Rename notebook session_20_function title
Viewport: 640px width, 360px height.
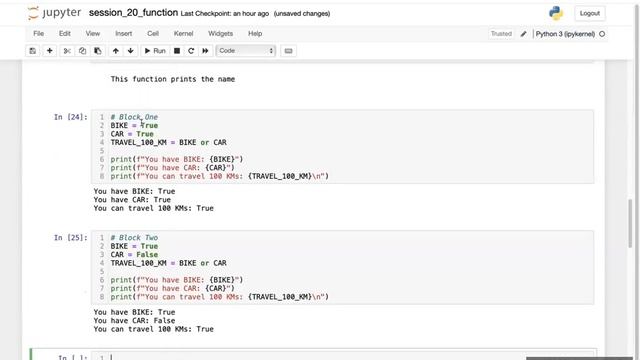[133, 13]
